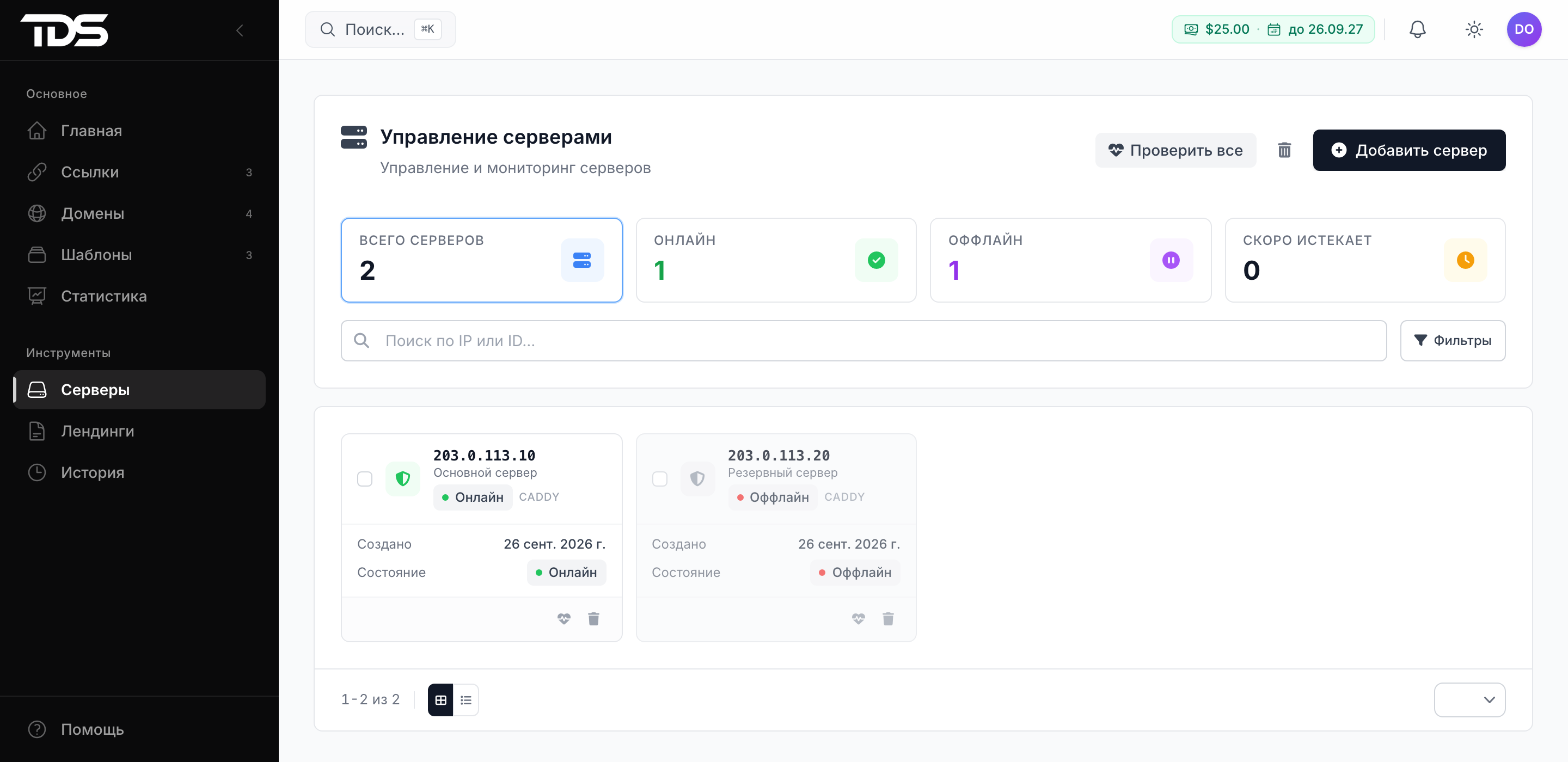Open the DO user avatar
Image resolution: width=1568 pixels, height=762 pixels.
pos(1523,29)
